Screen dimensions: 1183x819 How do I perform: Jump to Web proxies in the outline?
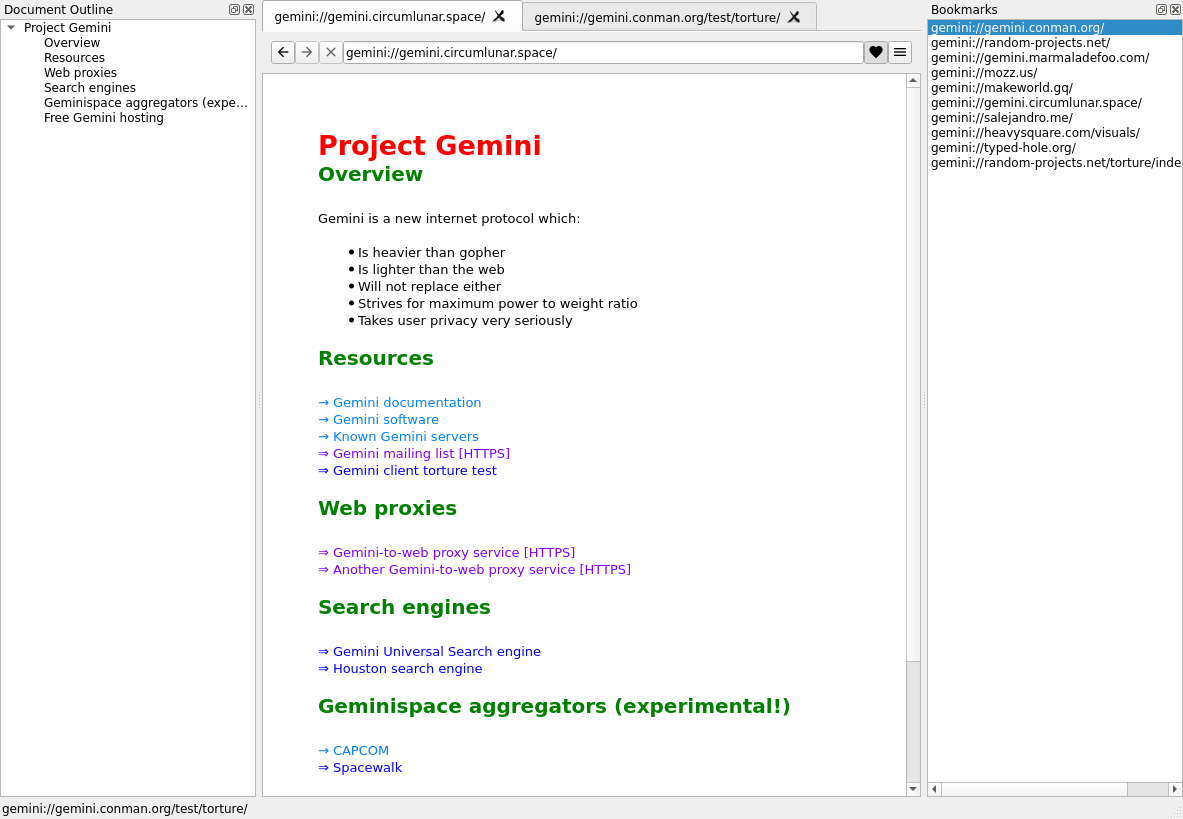tap(80, 72)
